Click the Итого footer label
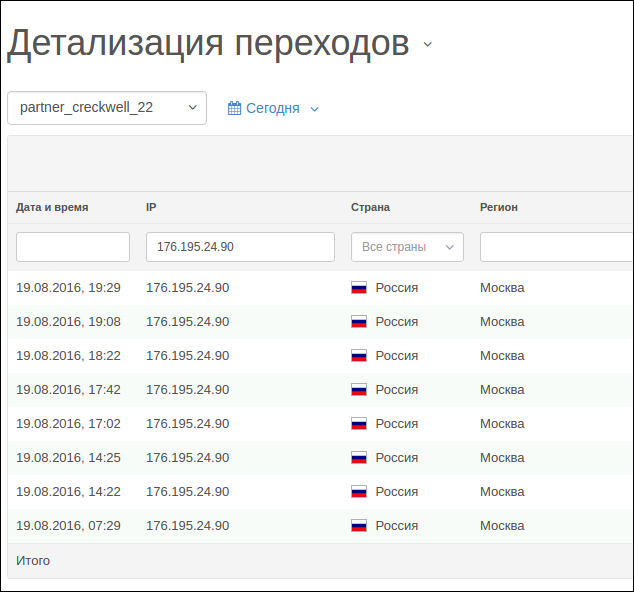Image resolution: width=634 pixels, height=592 pixels. [x=33, y=560]
